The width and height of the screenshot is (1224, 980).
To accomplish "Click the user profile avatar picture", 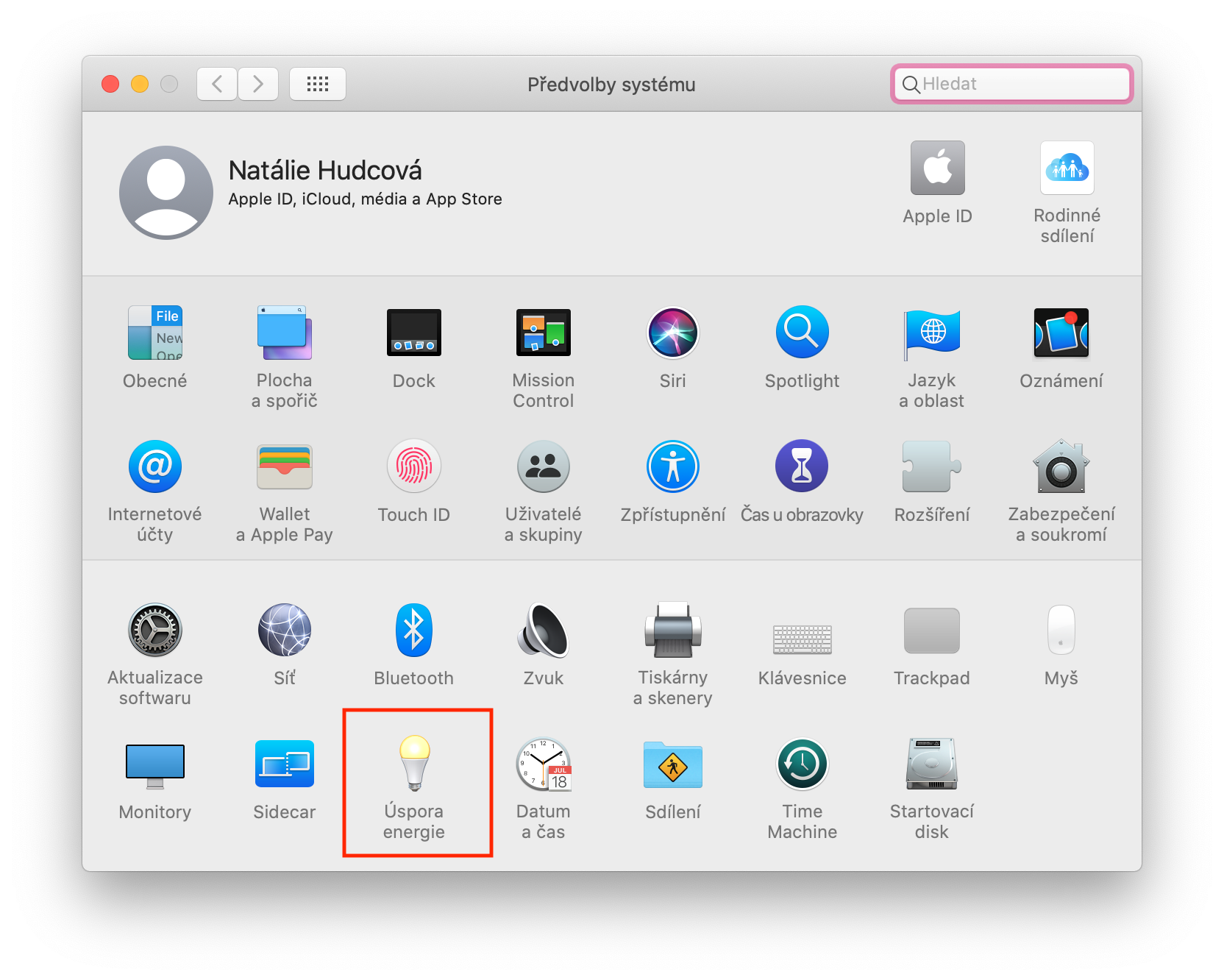I will click(x=166, y=193).
